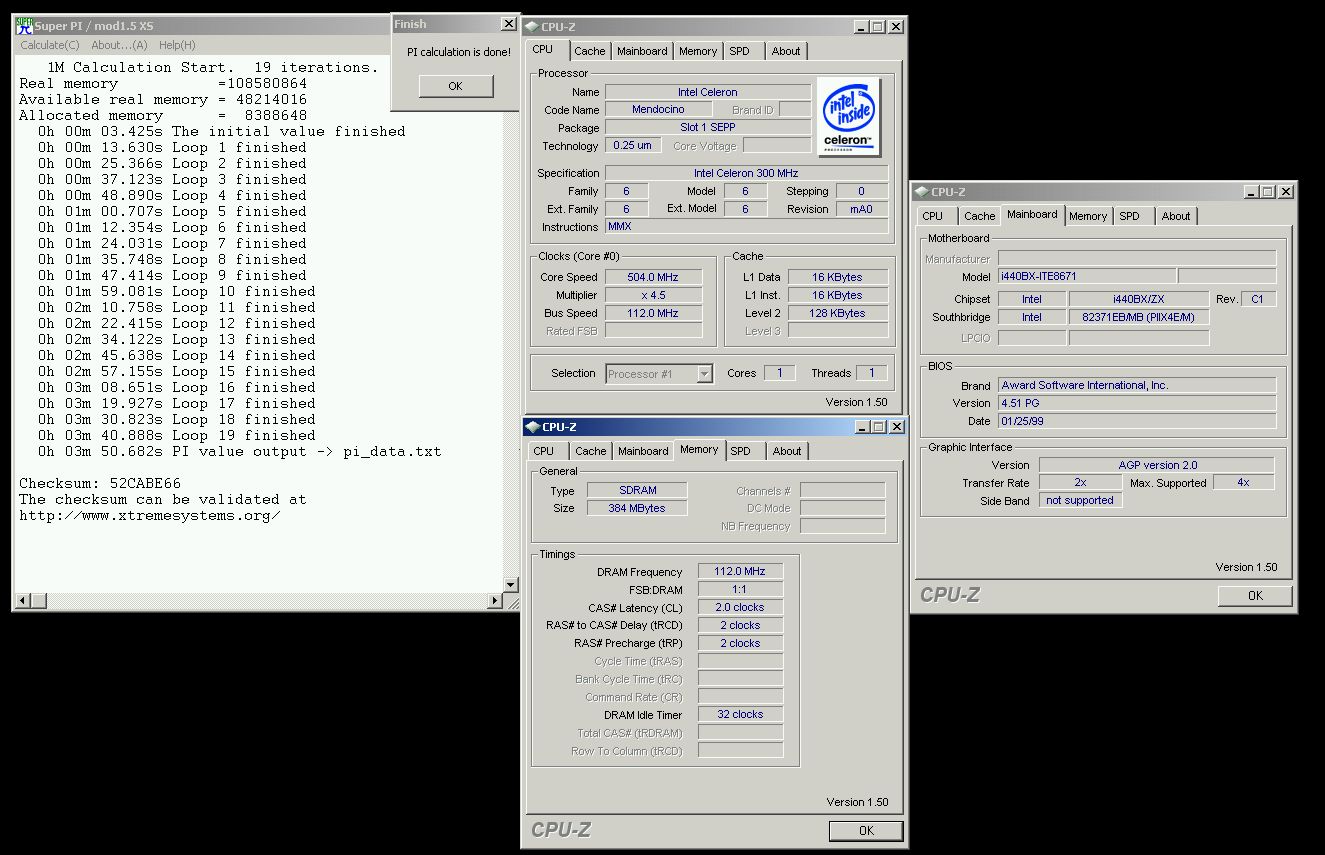This screenshot has height=855, width=1325.
Task: Click the i440BX-ITE8671 model field
Action: coord(1086,276)
